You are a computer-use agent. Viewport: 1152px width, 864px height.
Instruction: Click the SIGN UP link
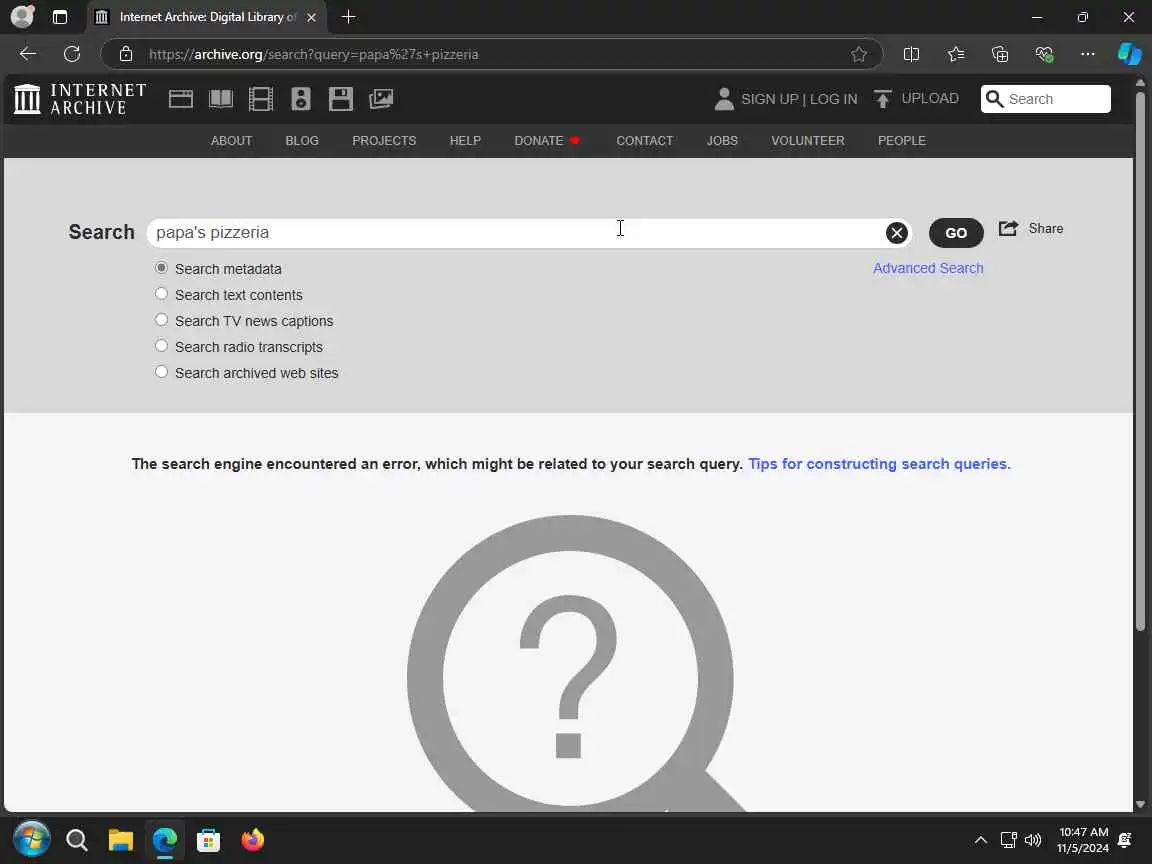point(769,99)
